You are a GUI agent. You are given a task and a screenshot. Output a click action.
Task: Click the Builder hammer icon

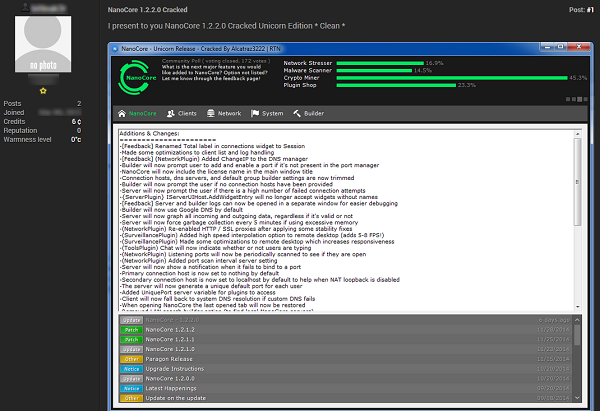[297, 113]
